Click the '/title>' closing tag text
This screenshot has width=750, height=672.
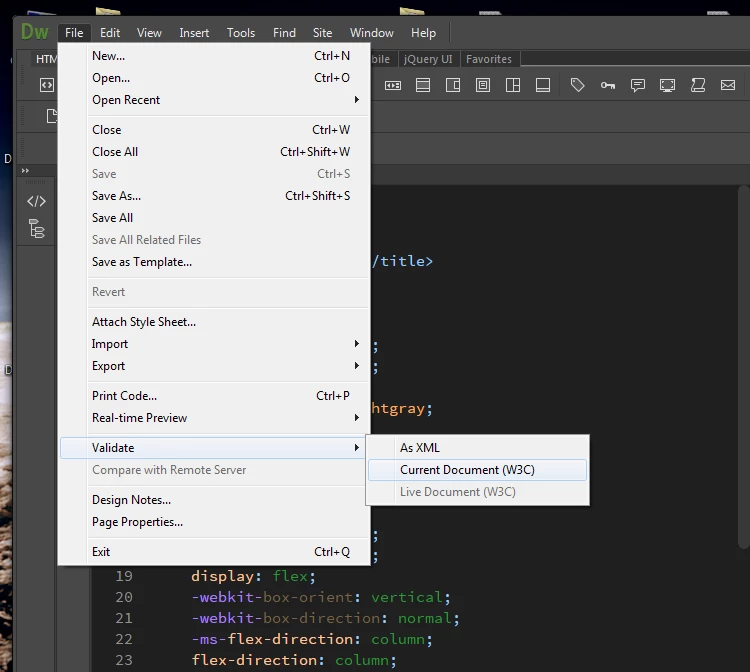pos(402,261)
